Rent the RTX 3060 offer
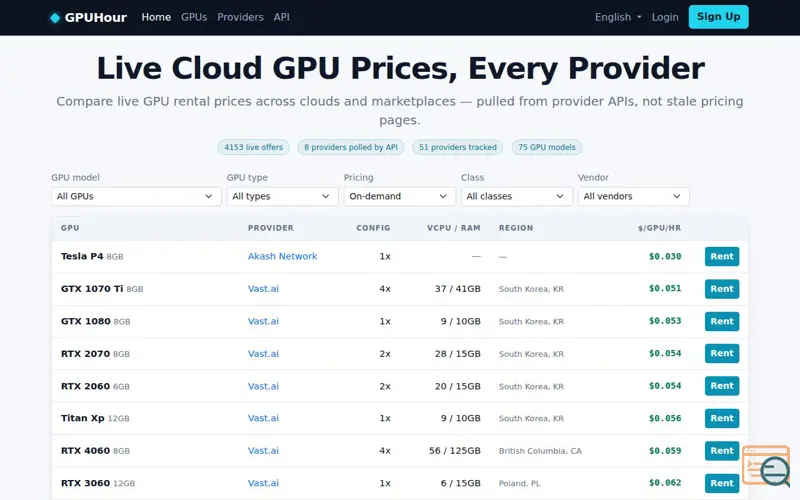800x500 pixels. pos(722,483)
